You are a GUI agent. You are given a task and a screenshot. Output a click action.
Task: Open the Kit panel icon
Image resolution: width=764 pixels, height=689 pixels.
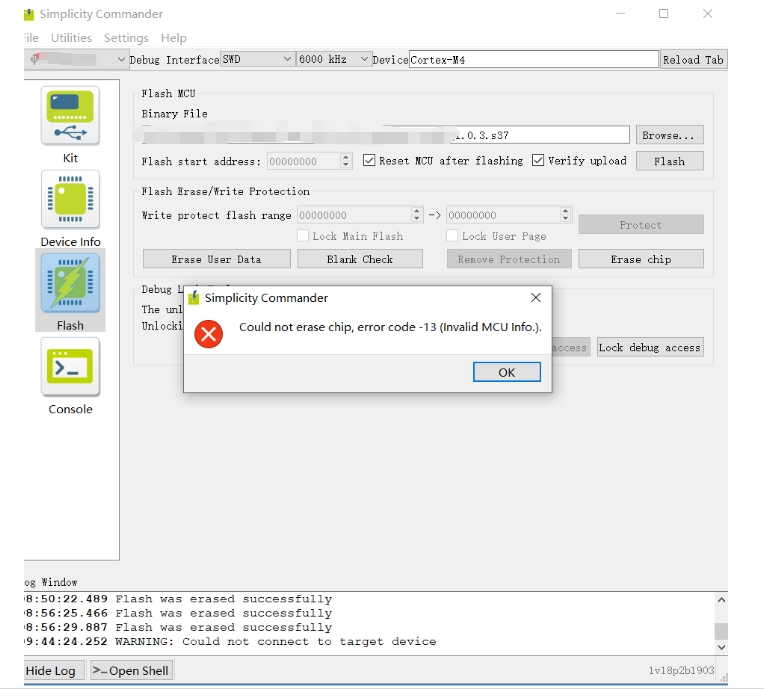70,115
